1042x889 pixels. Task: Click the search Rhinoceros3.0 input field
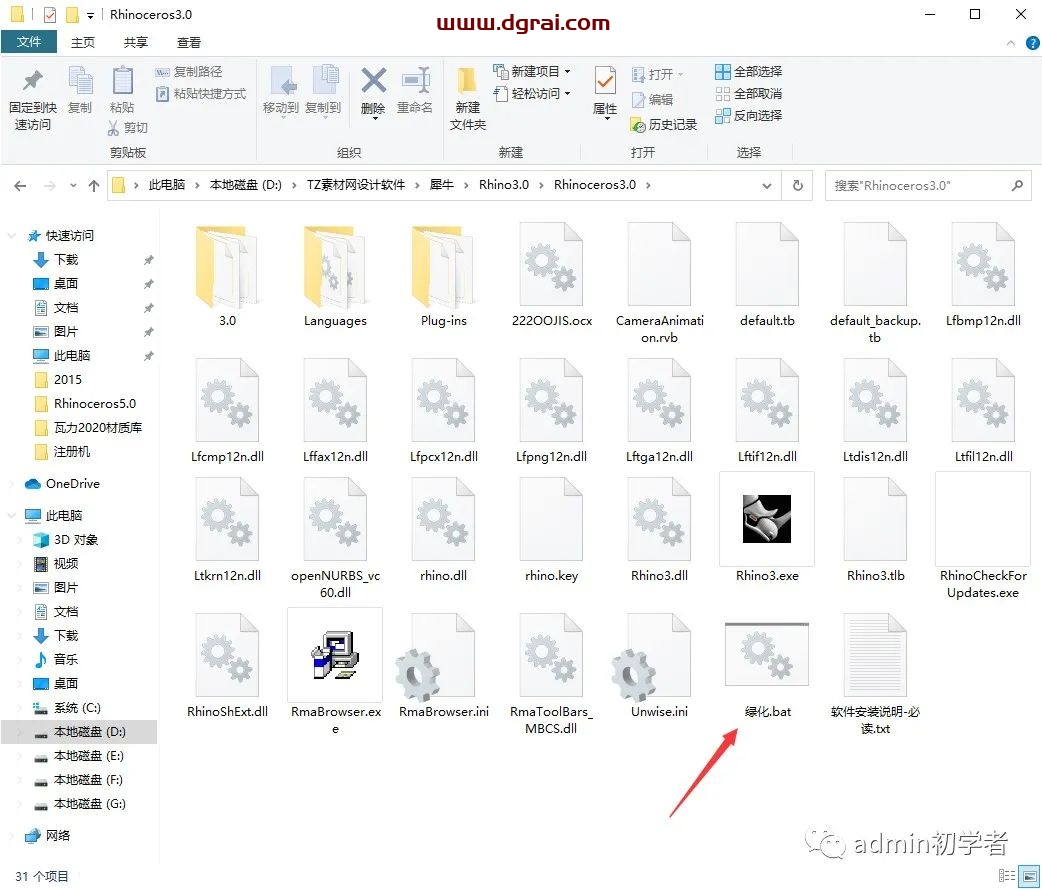point(928,185)
